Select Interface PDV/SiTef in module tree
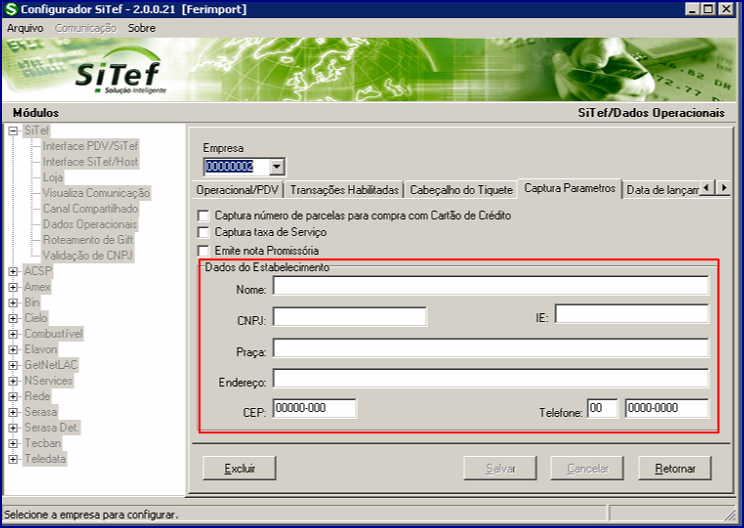 pos(90,146)
